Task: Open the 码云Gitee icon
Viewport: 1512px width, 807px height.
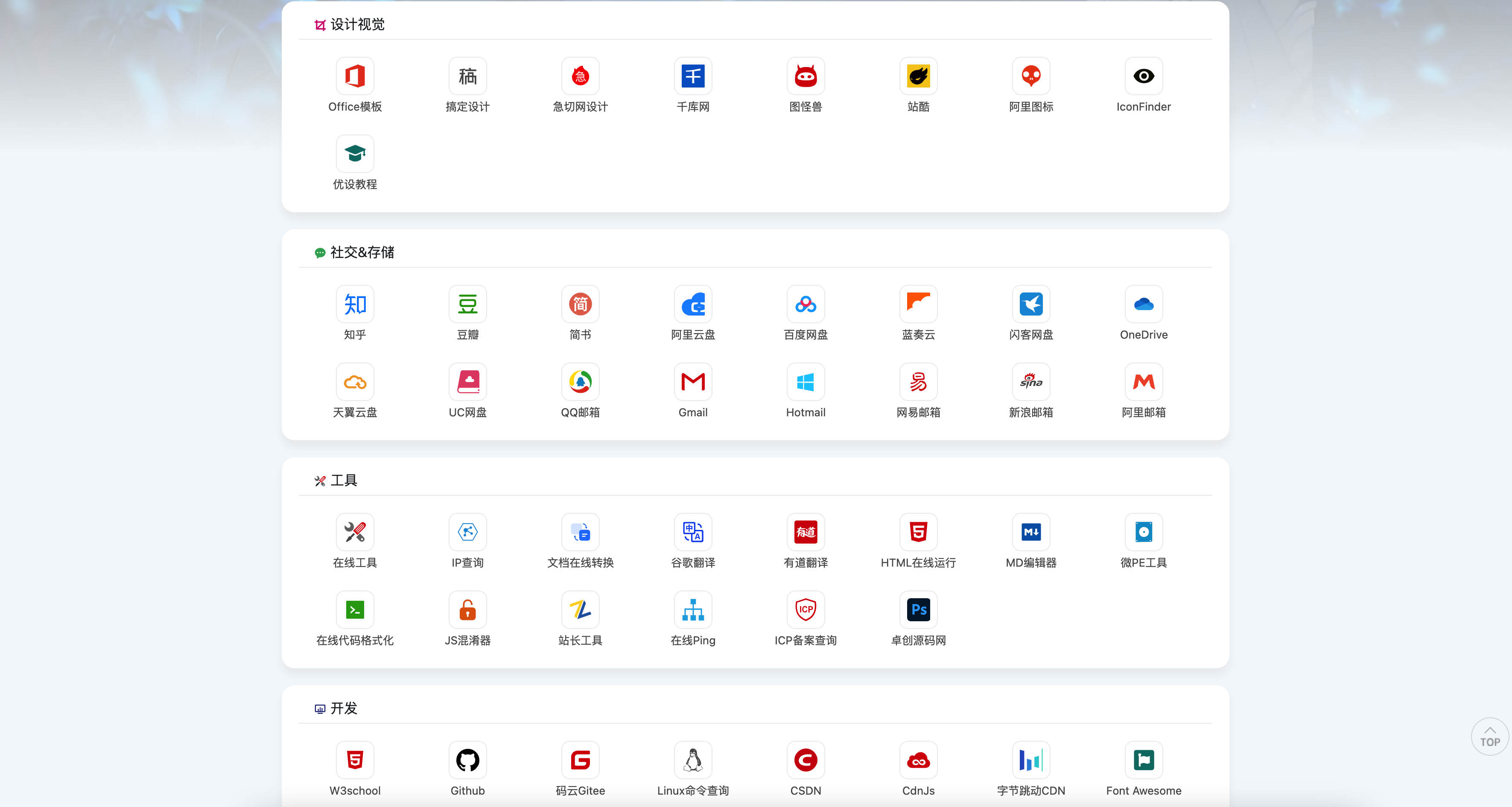Action: tap(580, 760)
